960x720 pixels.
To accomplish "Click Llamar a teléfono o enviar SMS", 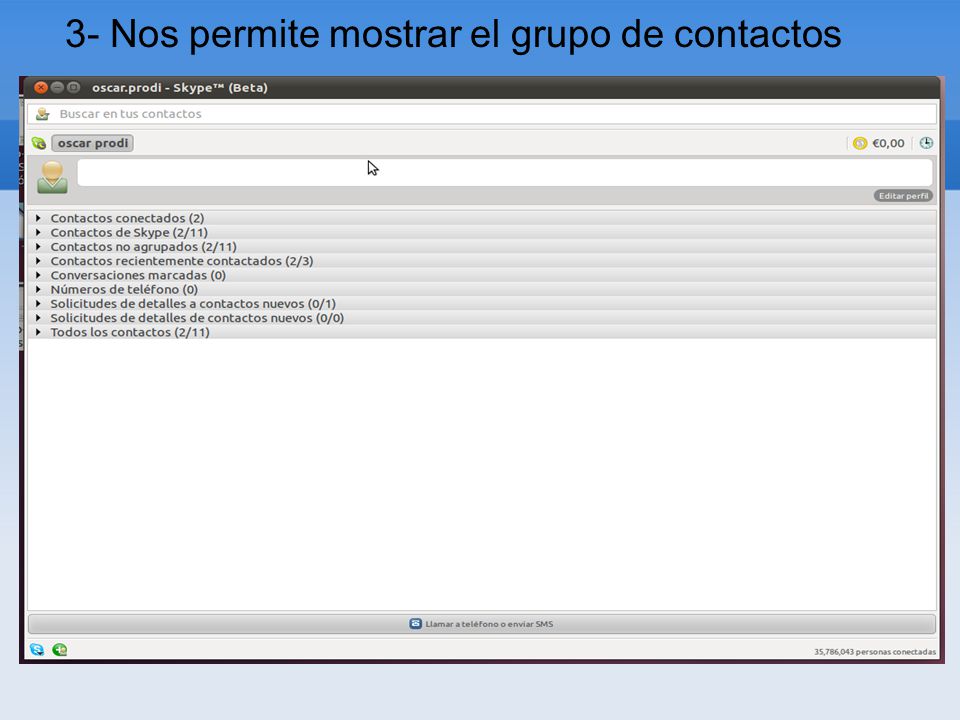I will [482, 624].
